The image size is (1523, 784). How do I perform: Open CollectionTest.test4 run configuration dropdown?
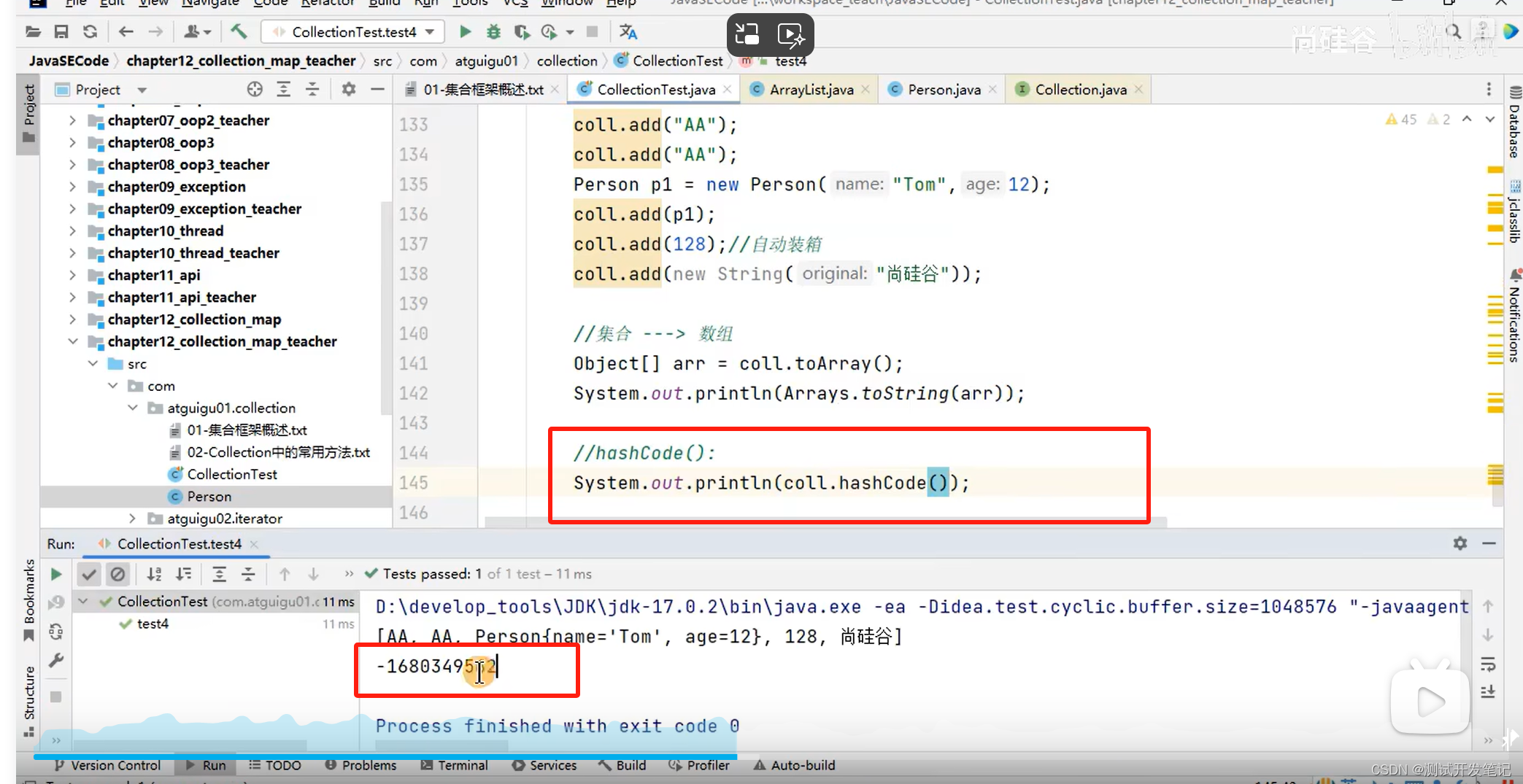(x=354, y=32)
